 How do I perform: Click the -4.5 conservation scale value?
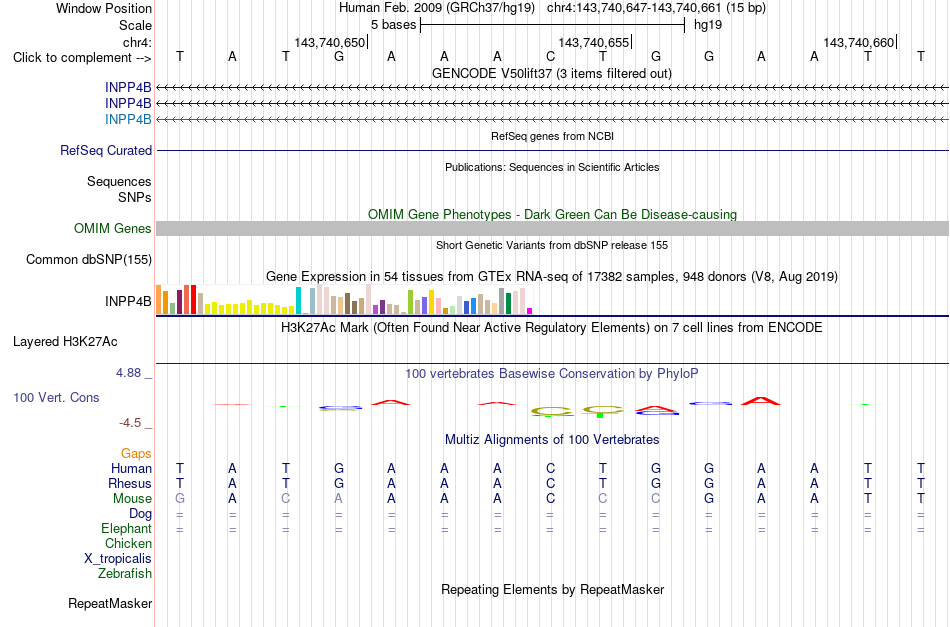(x=130, y=423)
